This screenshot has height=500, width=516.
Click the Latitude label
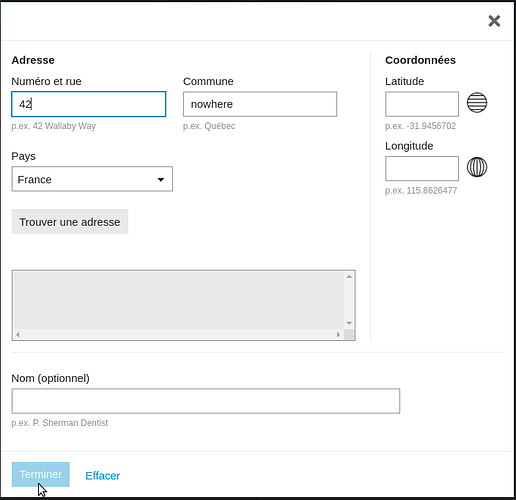405,81
